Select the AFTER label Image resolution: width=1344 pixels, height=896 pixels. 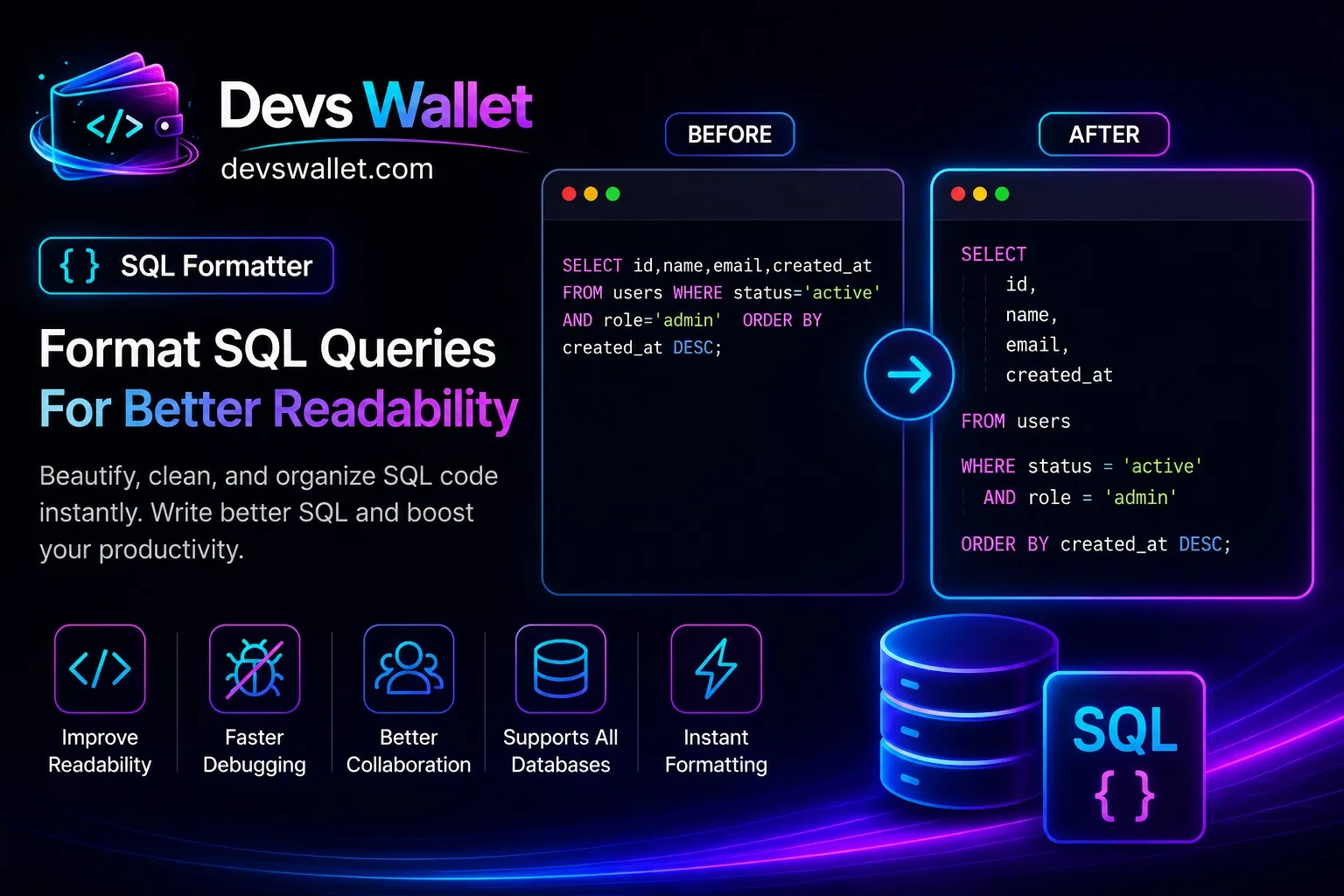point(1104,135)
